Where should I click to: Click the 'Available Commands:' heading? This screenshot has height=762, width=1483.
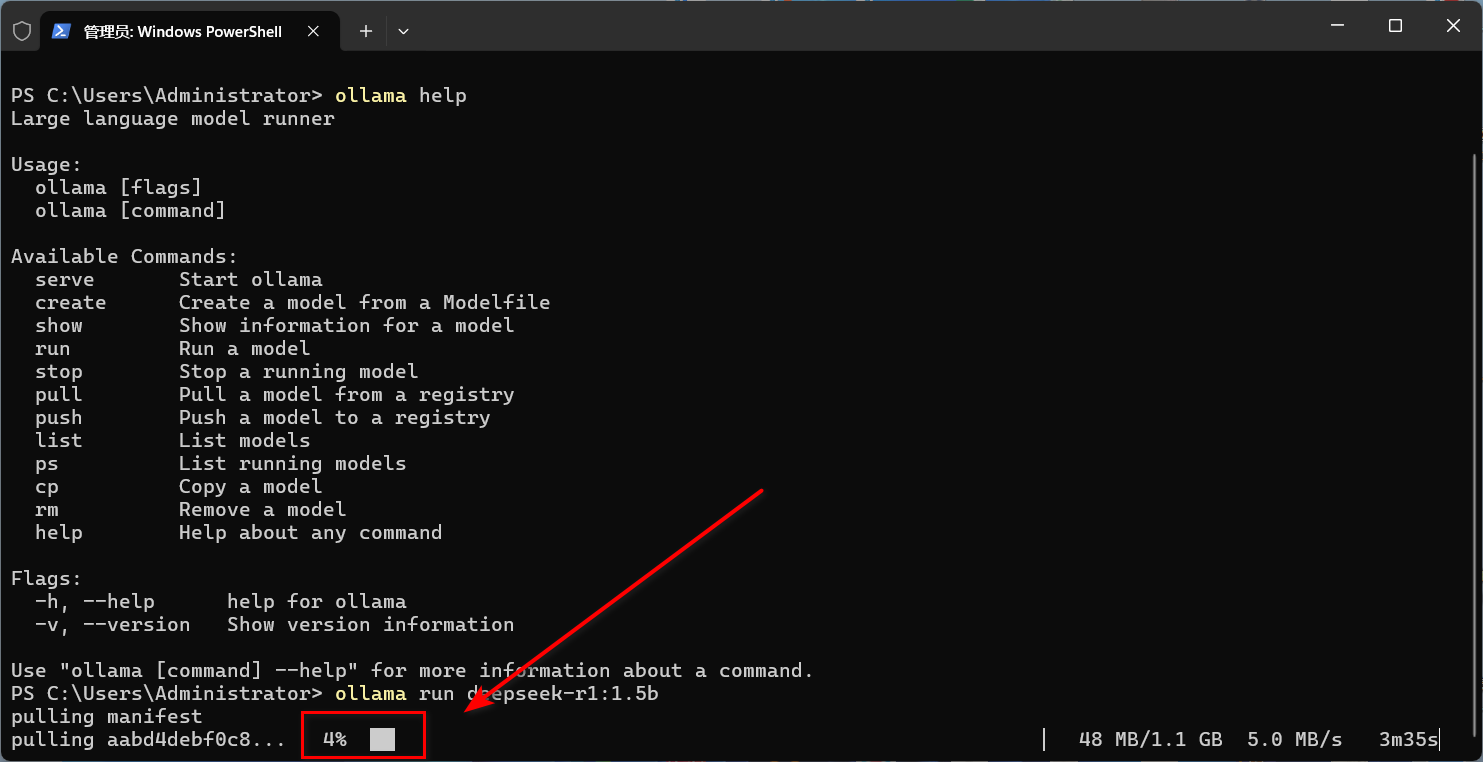125,257
